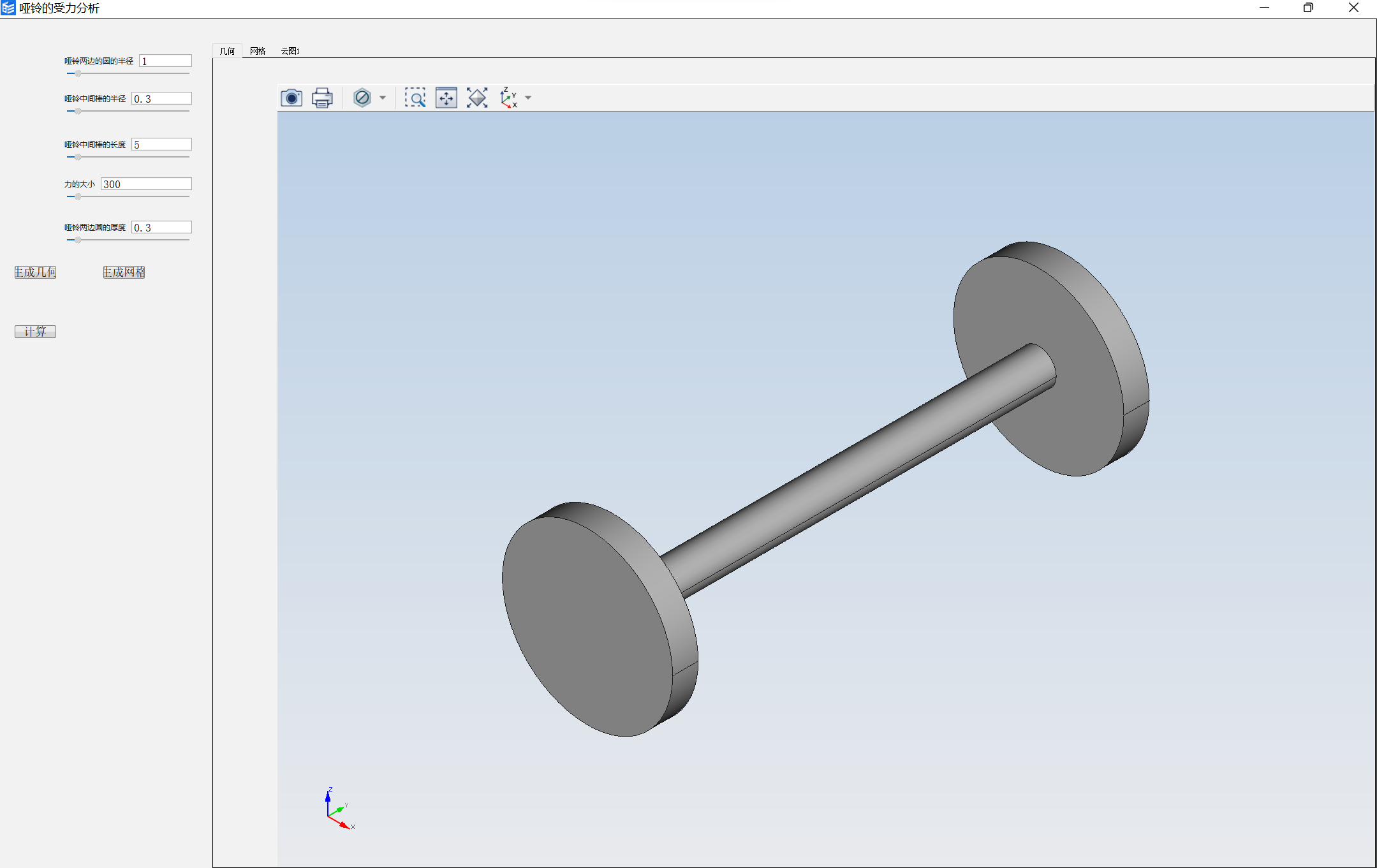The image size is (1377, 868).
Task: Activate the zoom box tool
Action: [415, 98]
